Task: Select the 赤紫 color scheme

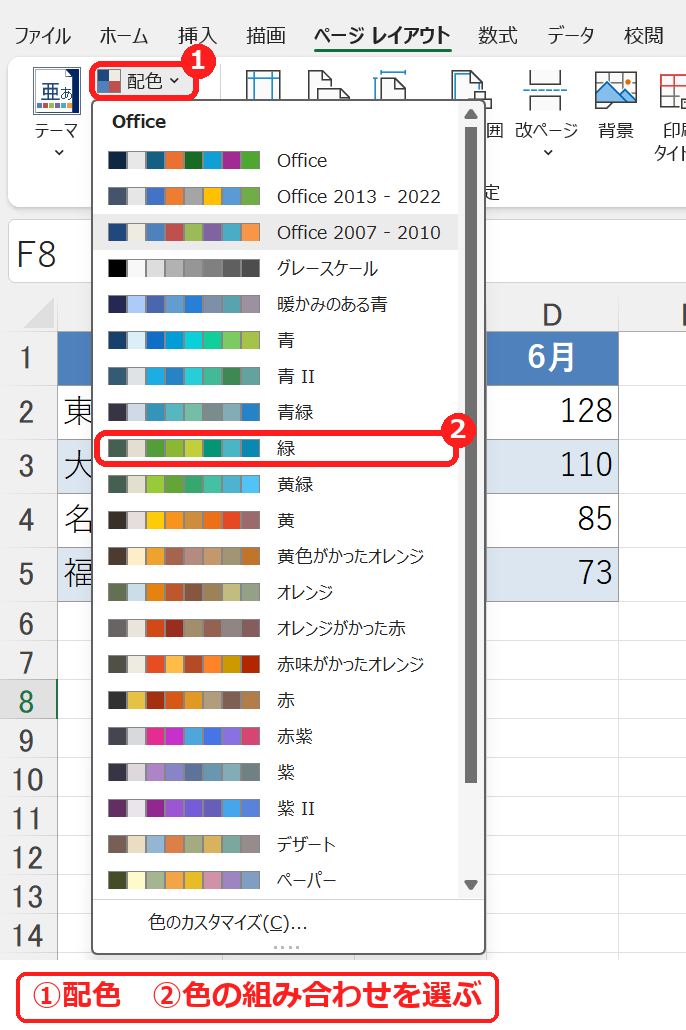Action: [x=275, y=736]
